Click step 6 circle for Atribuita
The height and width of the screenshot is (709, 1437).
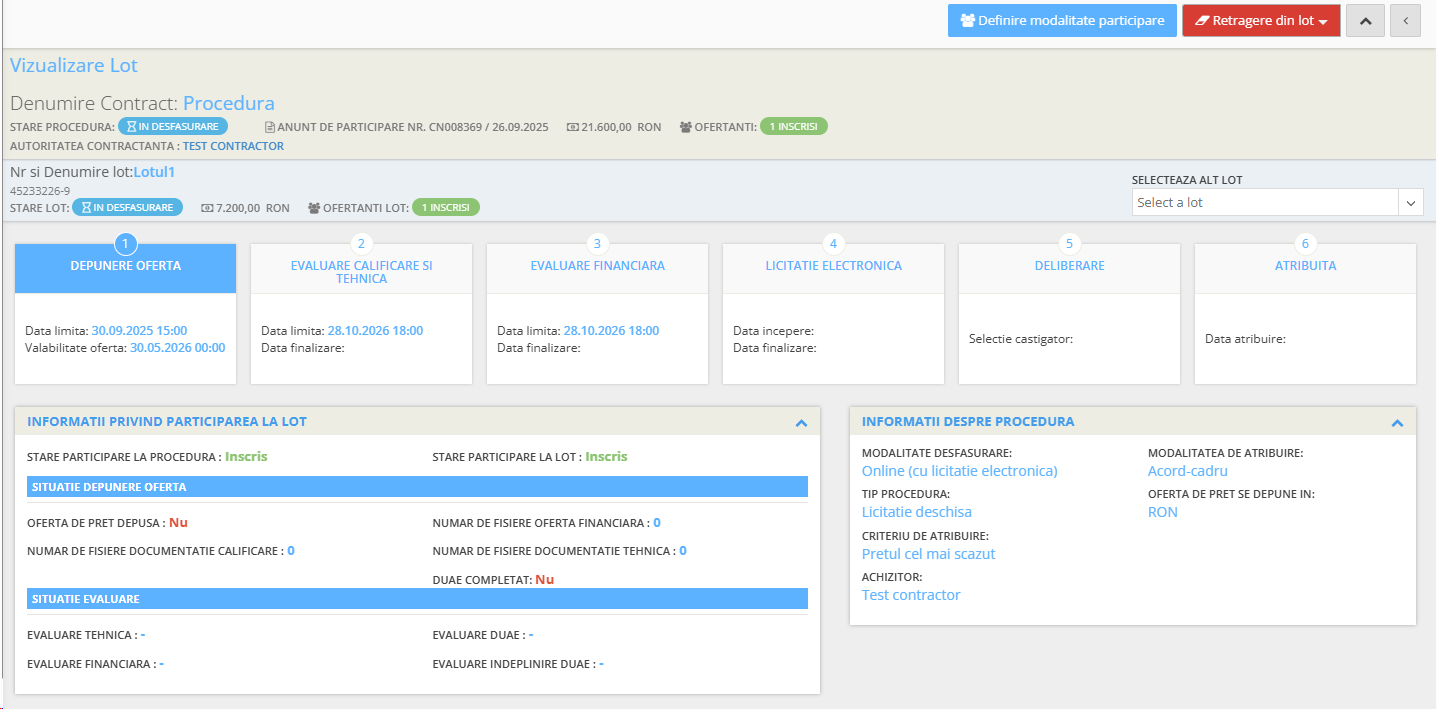[1305, 243]
